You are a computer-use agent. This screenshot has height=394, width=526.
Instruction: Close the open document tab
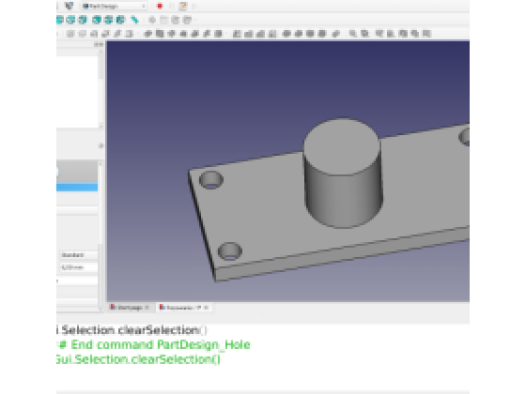[x=206, y=307]
